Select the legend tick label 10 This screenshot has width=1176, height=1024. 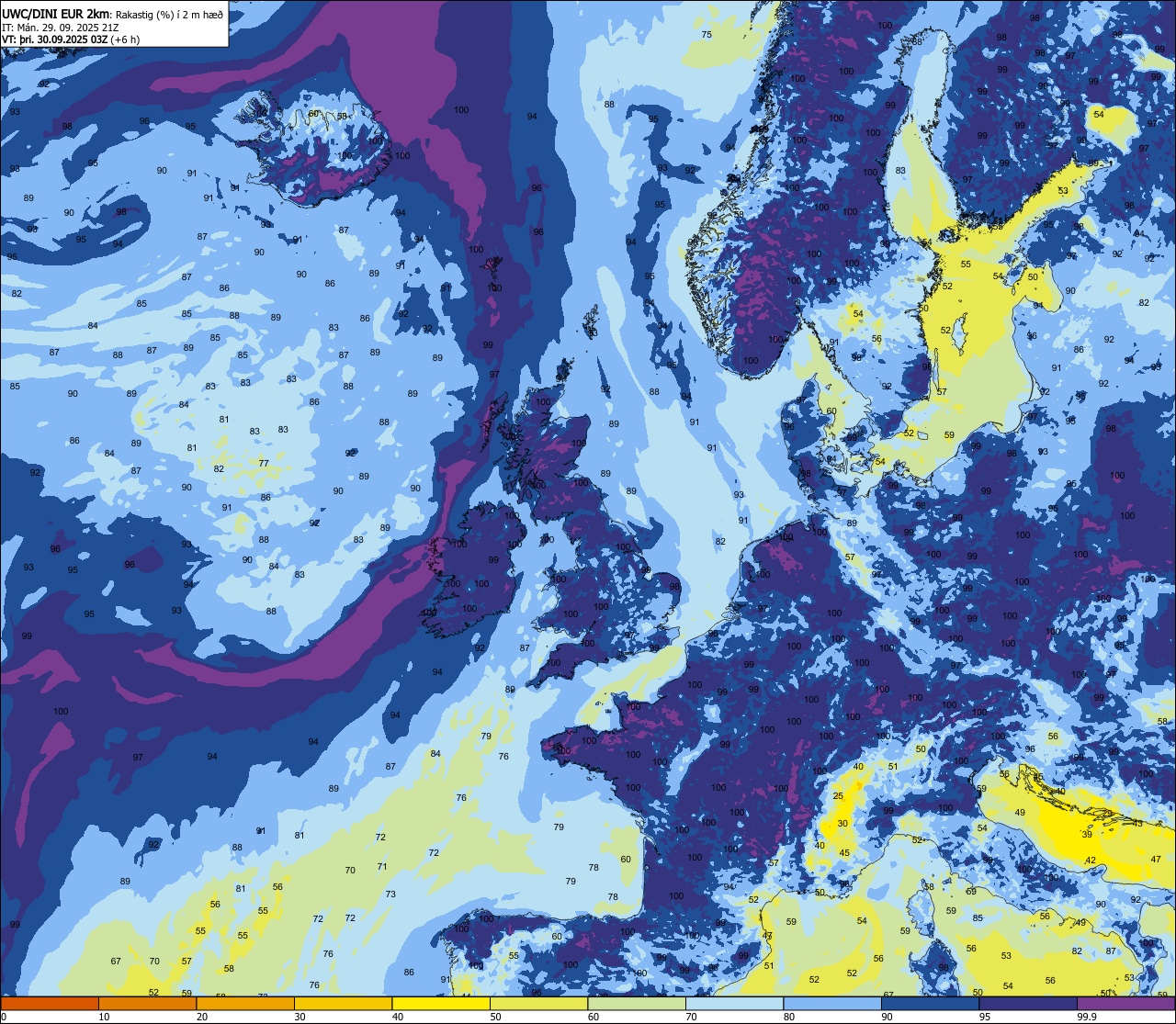pyautogui.click(x=104, y=1017)
